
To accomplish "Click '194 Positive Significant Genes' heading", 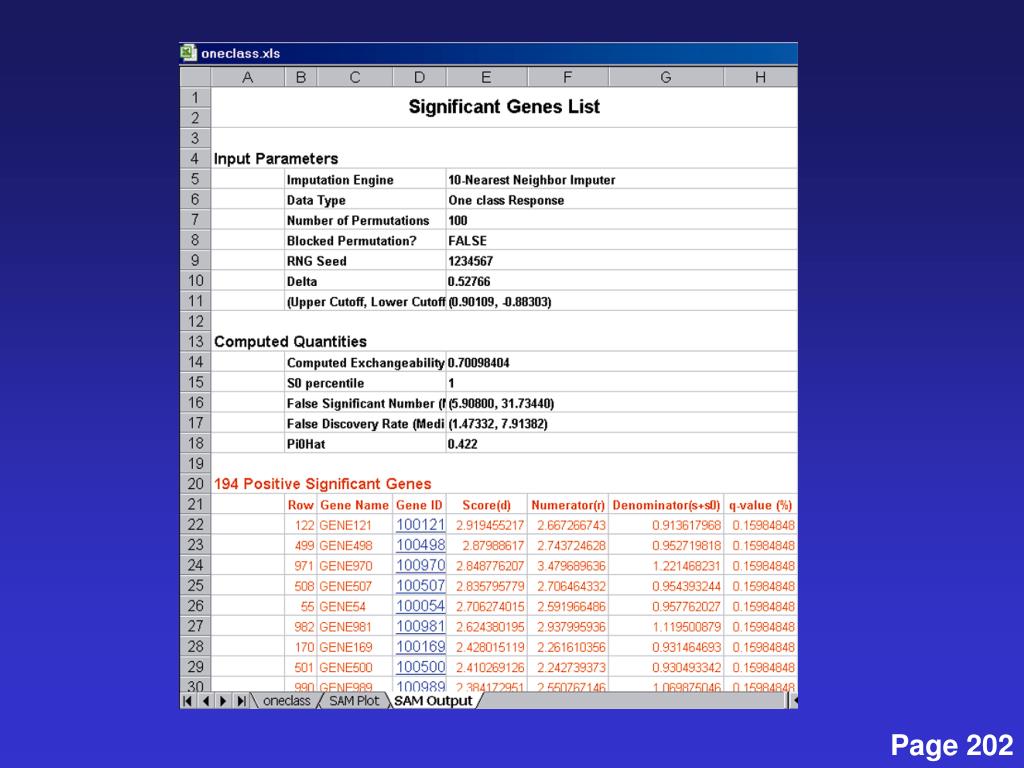I will point(323,484).
